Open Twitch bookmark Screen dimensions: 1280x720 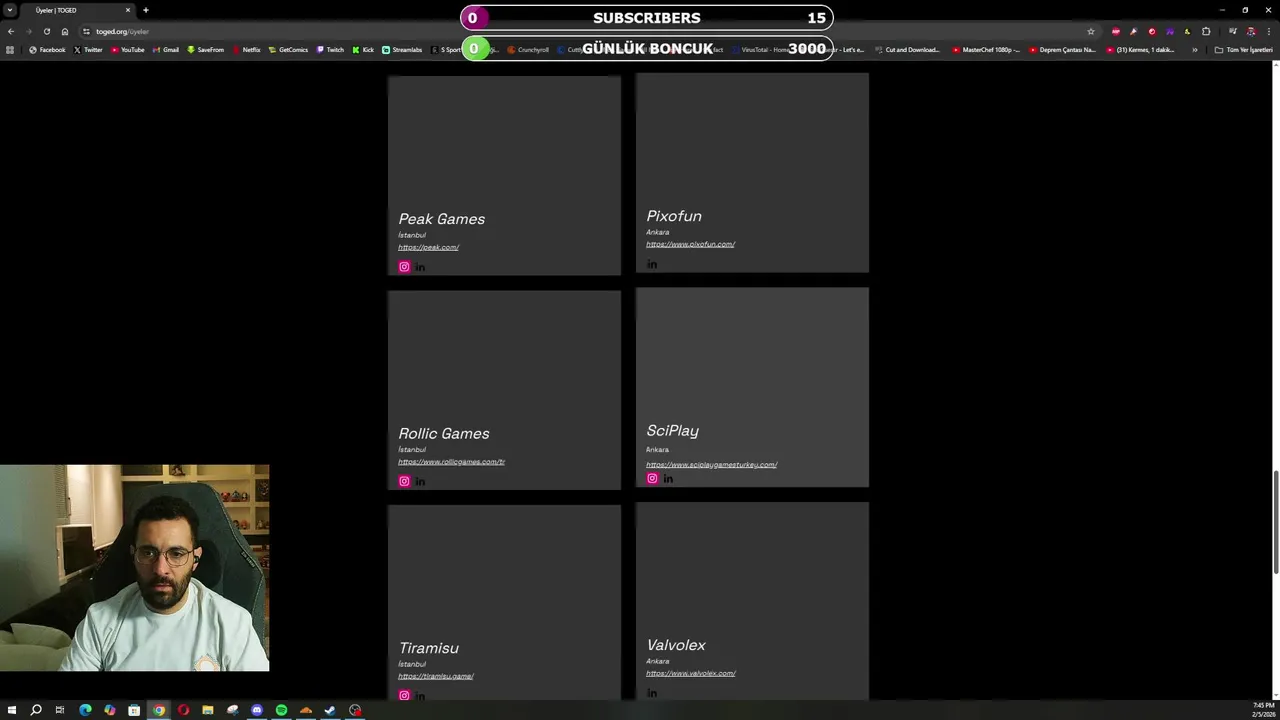coord(330,50)
